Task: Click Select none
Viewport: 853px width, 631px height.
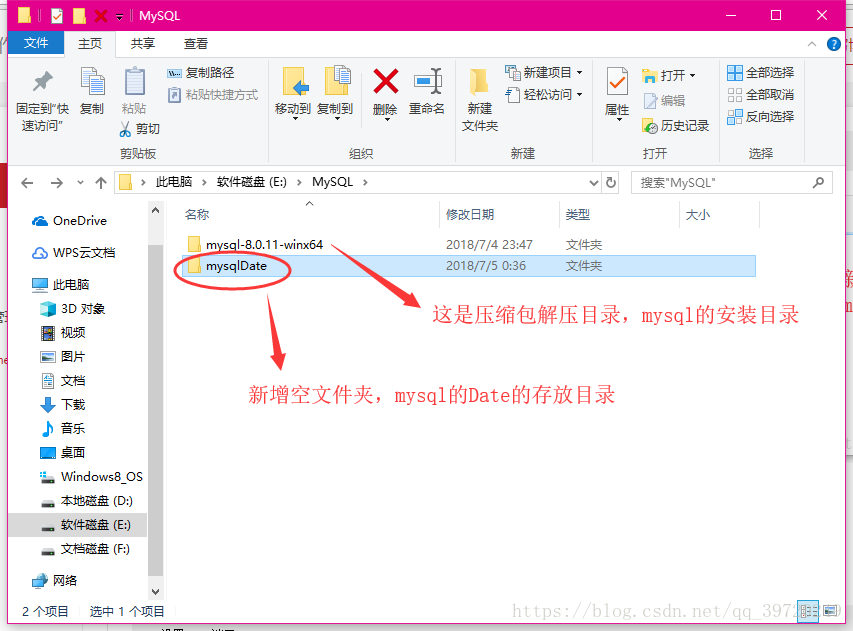Action: click(761, 95)
